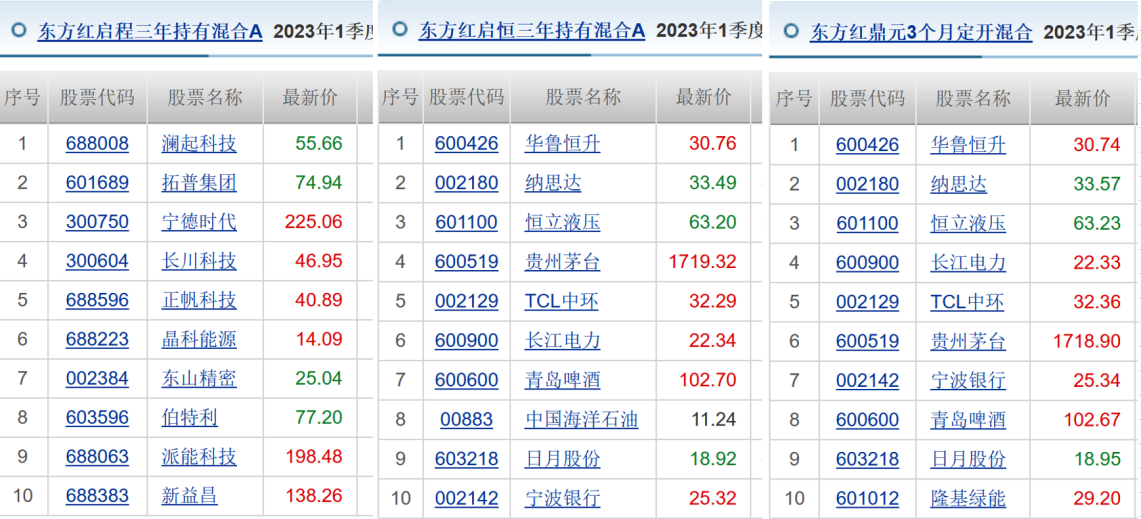This screenshot has height=519, width=1141.
Task: Open the 晶科能源 stock link
Action: click(199, 339)
